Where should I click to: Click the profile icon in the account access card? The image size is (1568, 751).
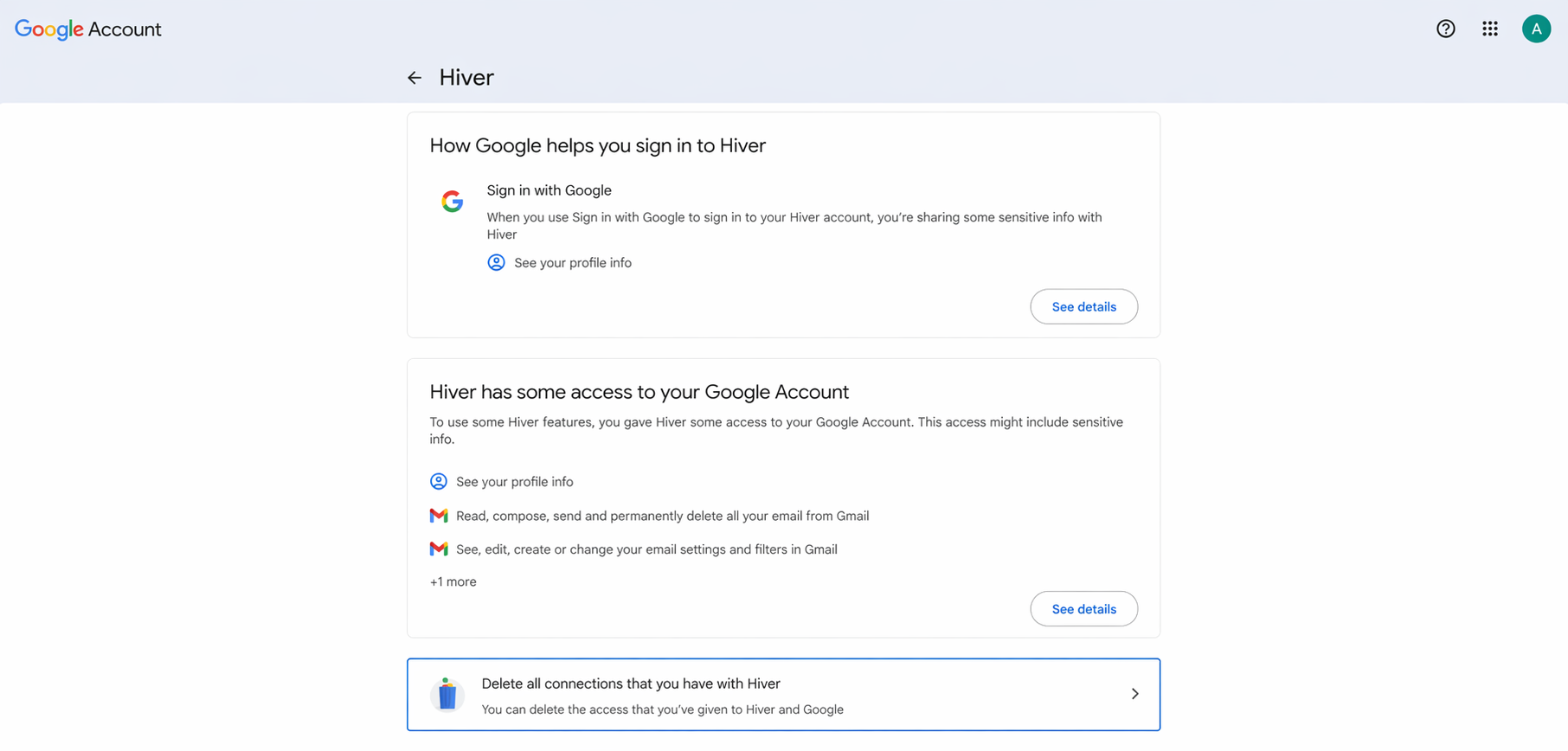(439, 481)
